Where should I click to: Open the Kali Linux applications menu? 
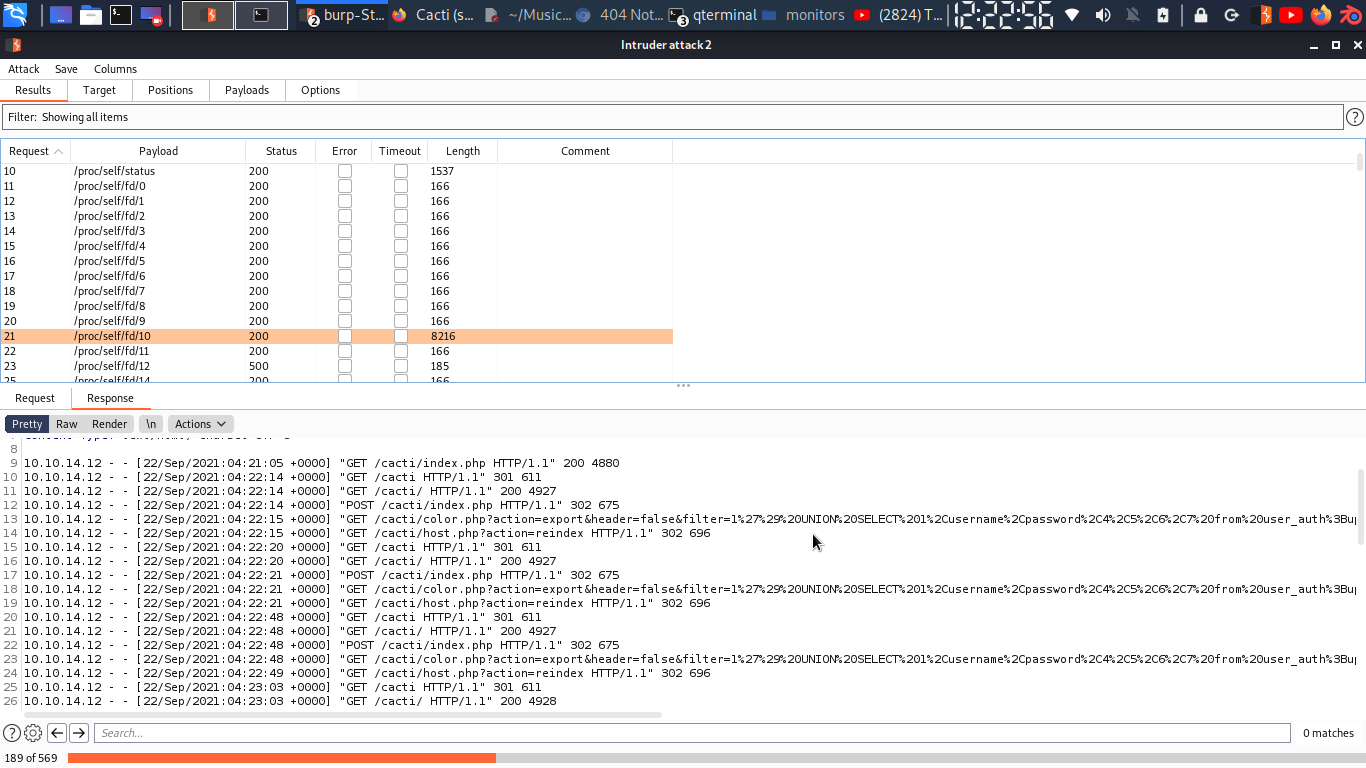point(15,15)
